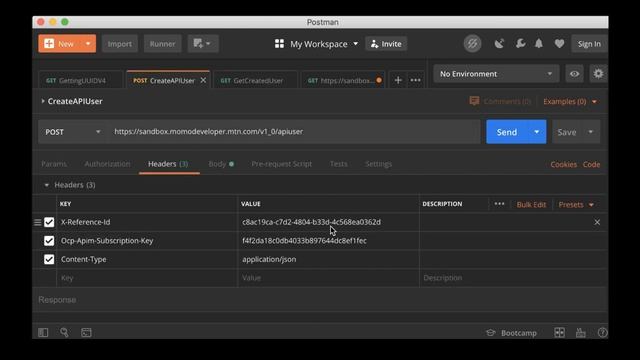This screenshot has height=360, width=640.
Task: Toggle the sidebar icon in status bar
Action: pyautogui.click(x=43, y=333)
